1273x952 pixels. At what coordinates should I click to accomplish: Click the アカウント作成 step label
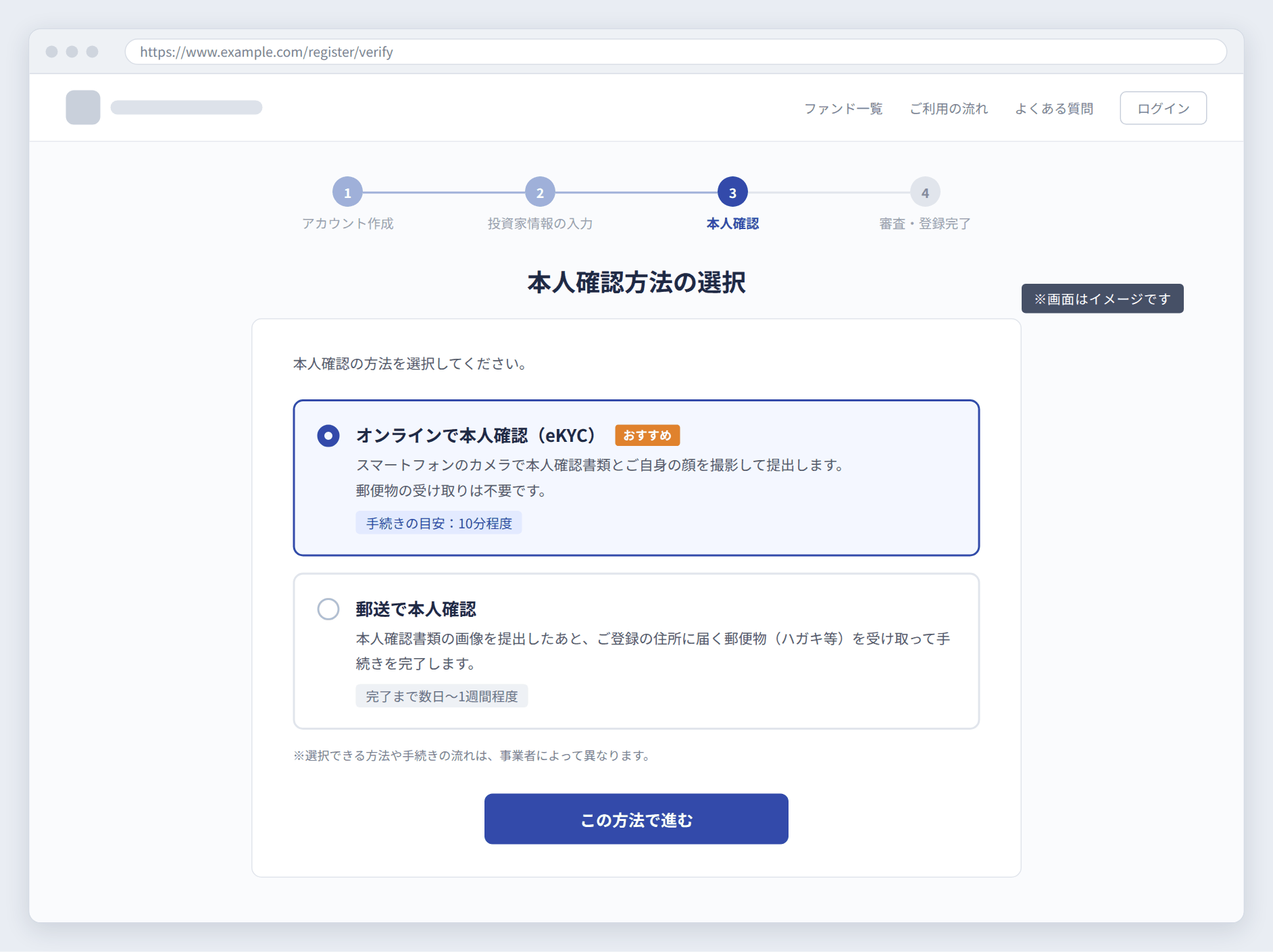point(347,224)
